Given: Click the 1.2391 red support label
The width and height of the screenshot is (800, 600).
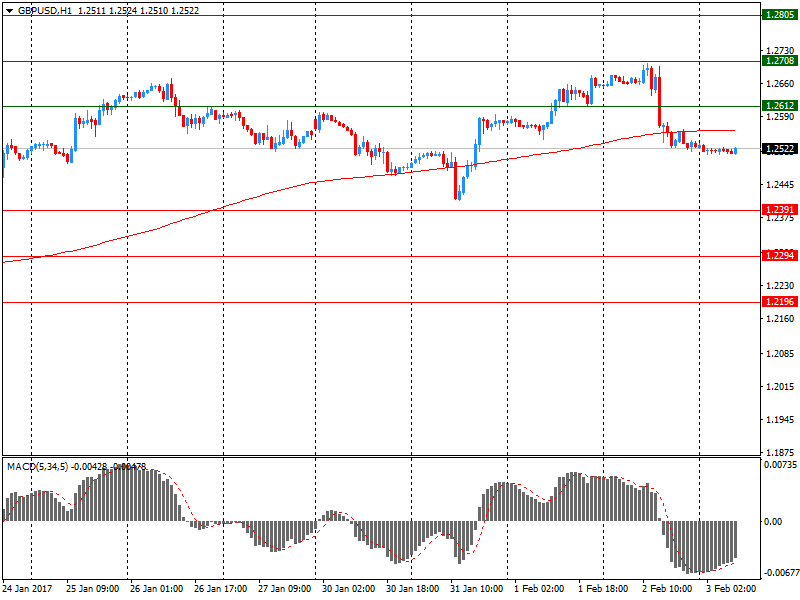Looking at the screenshot, I should pyautogui.click(x=780, y=210).
